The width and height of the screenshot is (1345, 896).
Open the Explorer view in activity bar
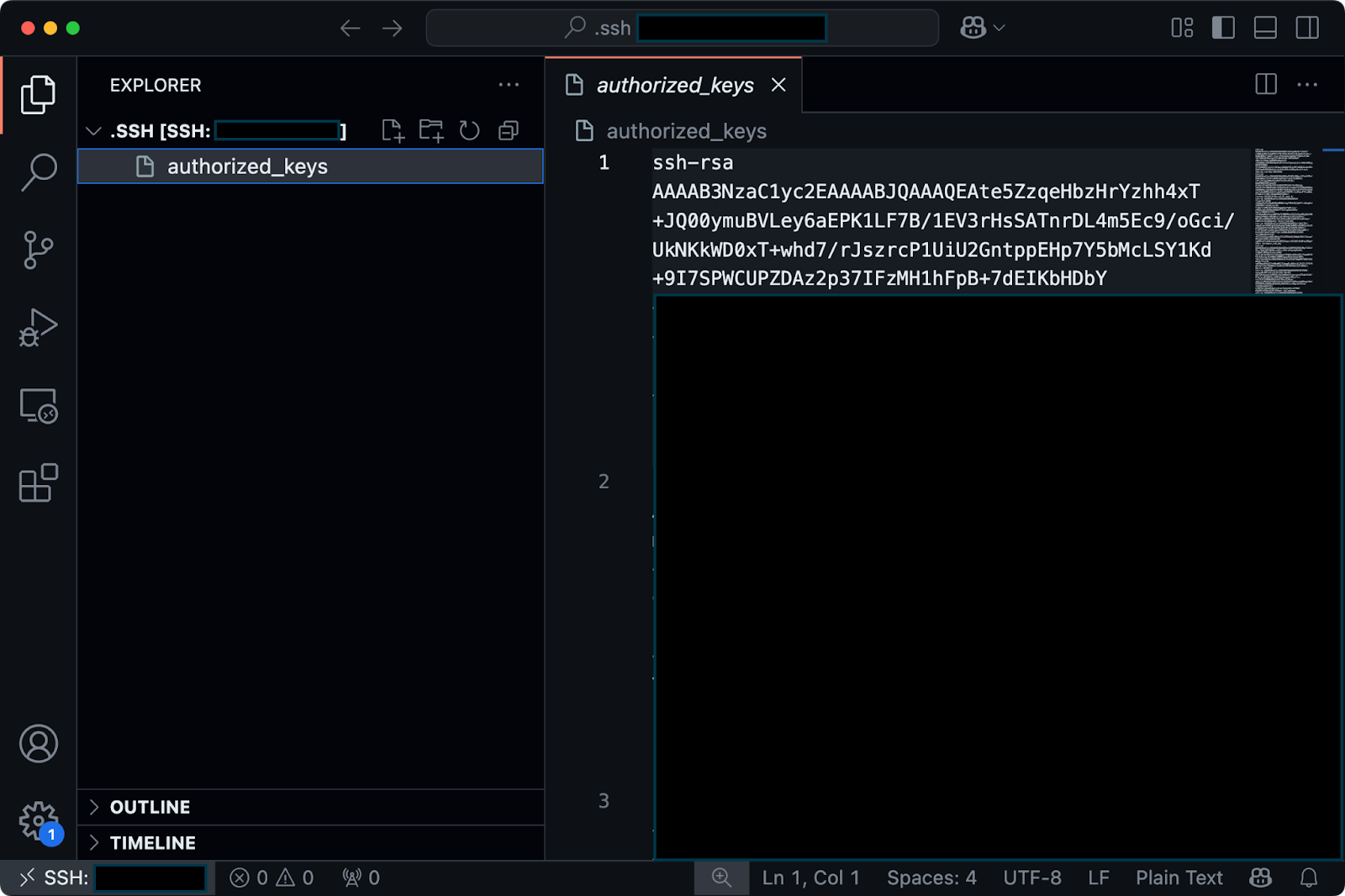pos(38,94)
